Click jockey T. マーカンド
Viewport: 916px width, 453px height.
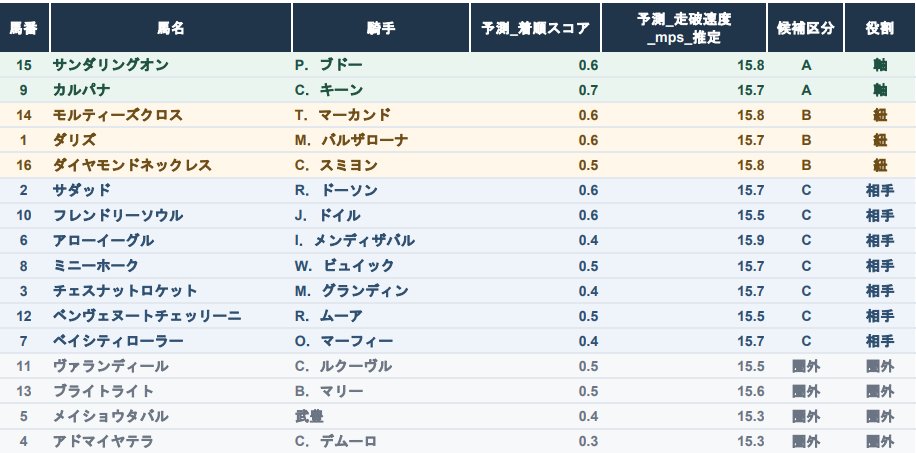[343, 115]
